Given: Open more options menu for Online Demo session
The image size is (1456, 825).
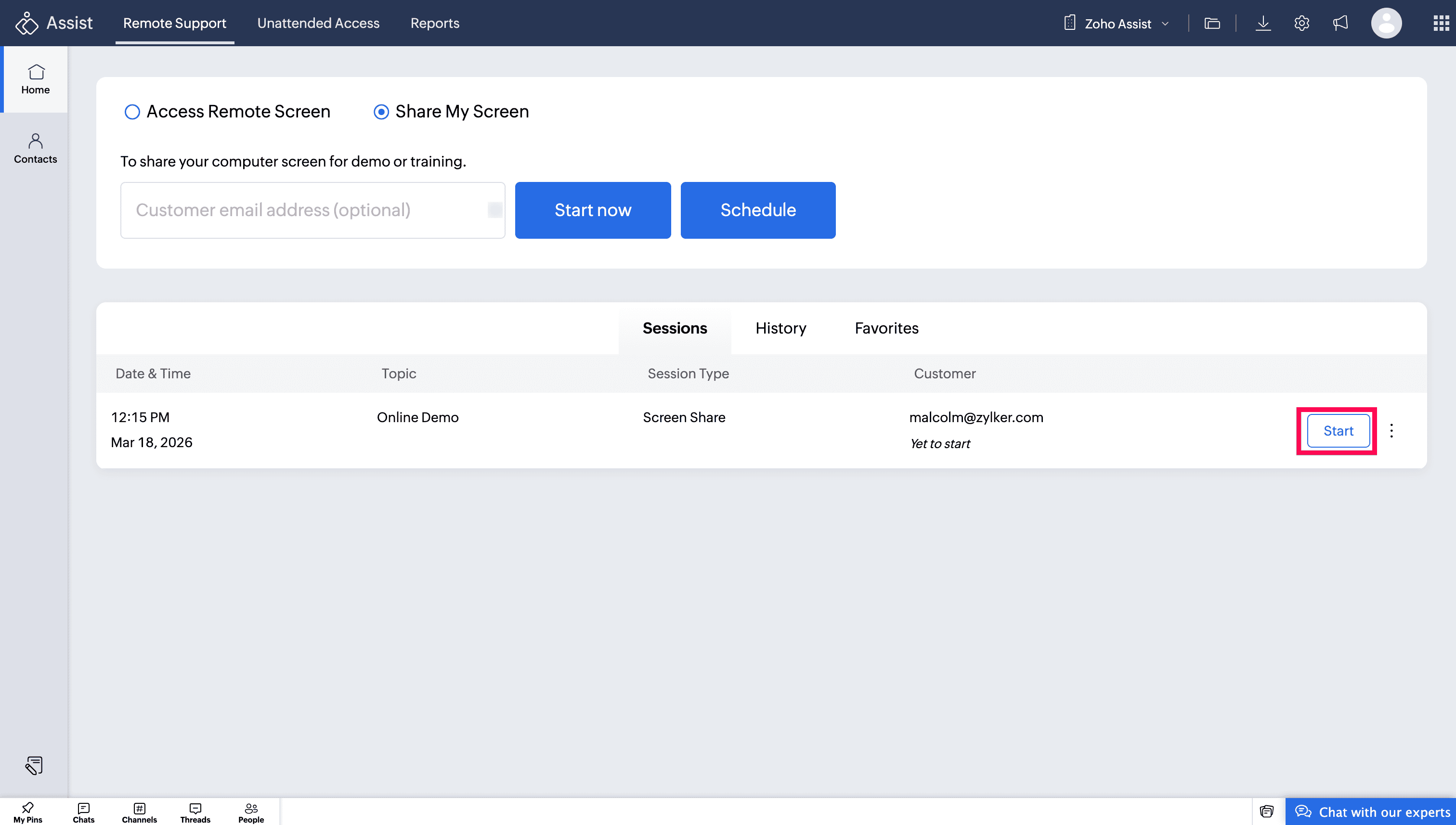Looking at the screenshot, I should tap(1391, 431).
